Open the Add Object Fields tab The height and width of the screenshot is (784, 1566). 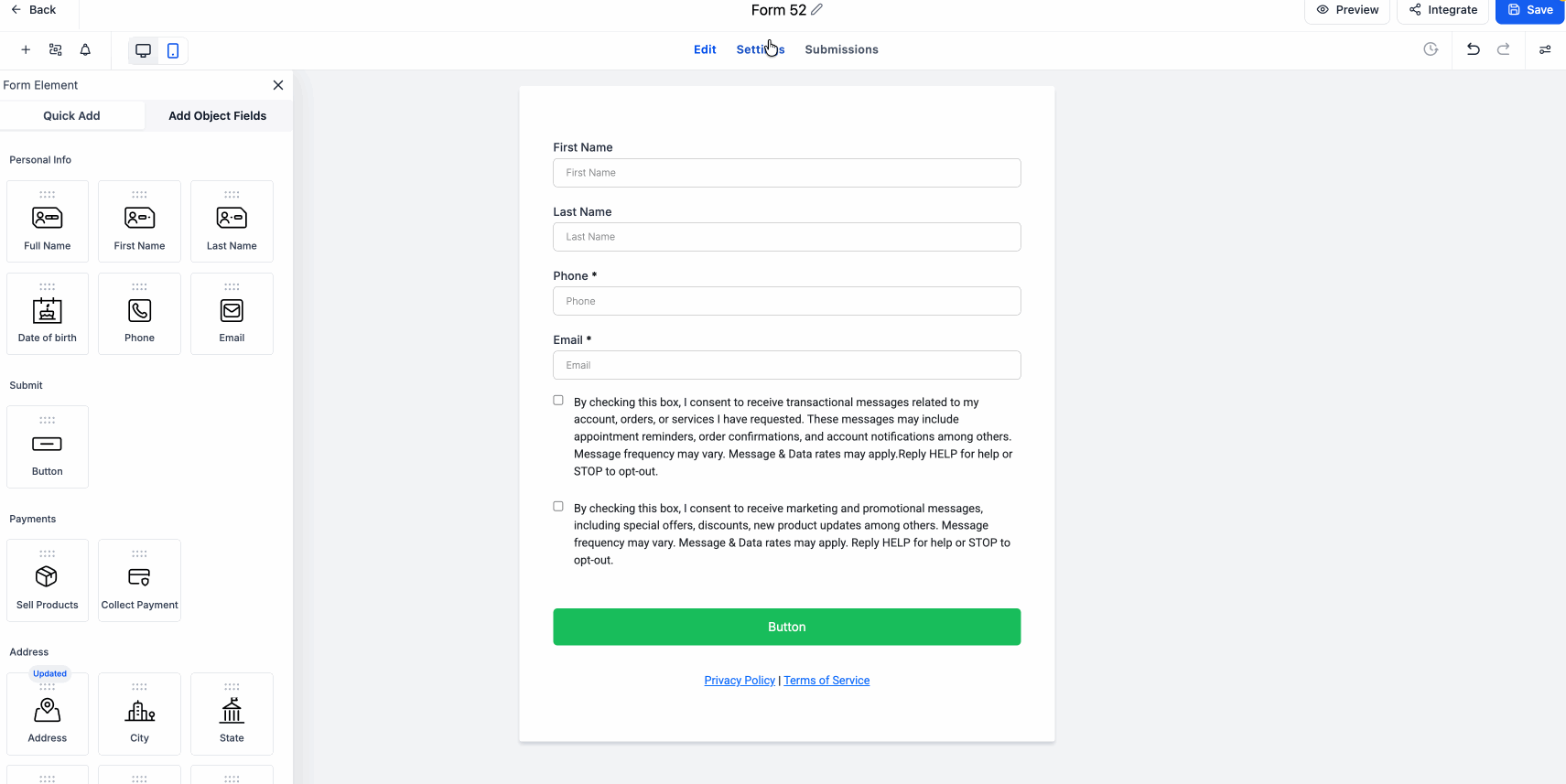(x=218, y=116)
